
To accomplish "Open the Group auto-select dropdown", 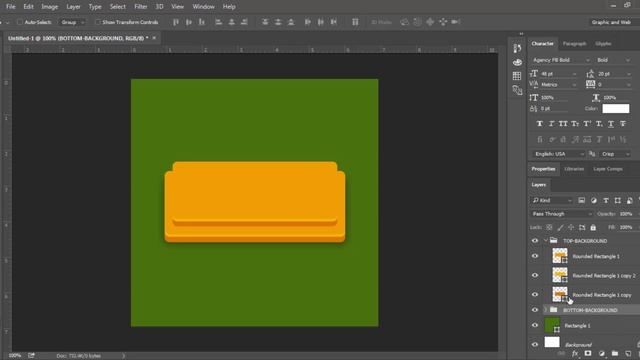I will coord(72,22).
